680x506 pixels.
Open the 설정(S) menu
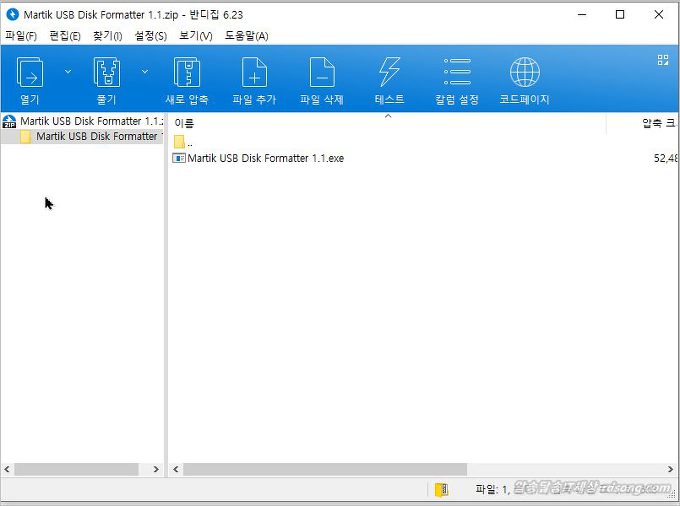(x=150, y=36)
